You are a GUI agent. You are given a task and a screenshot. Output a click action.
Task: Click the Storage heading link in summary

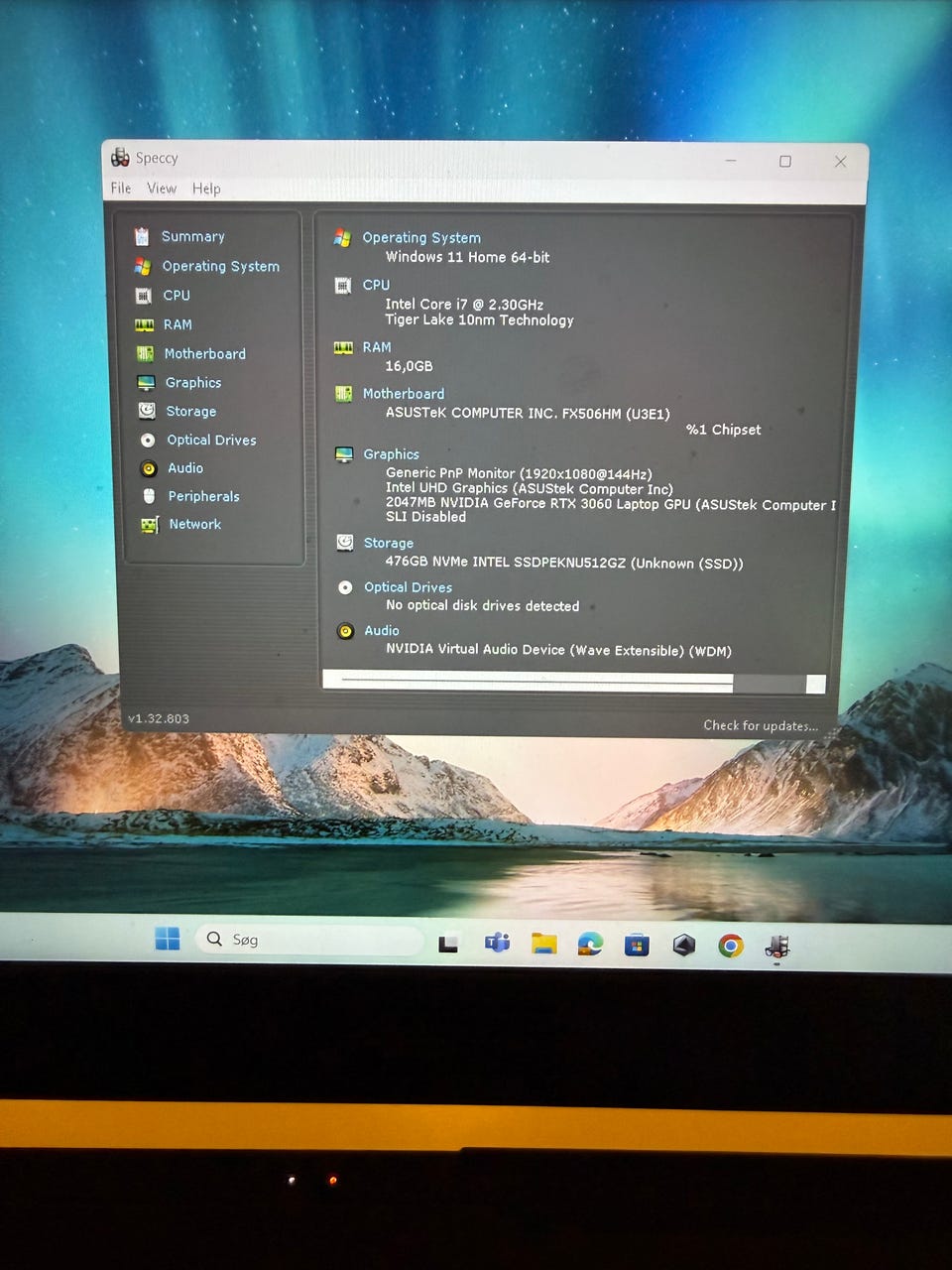(389, 543)
